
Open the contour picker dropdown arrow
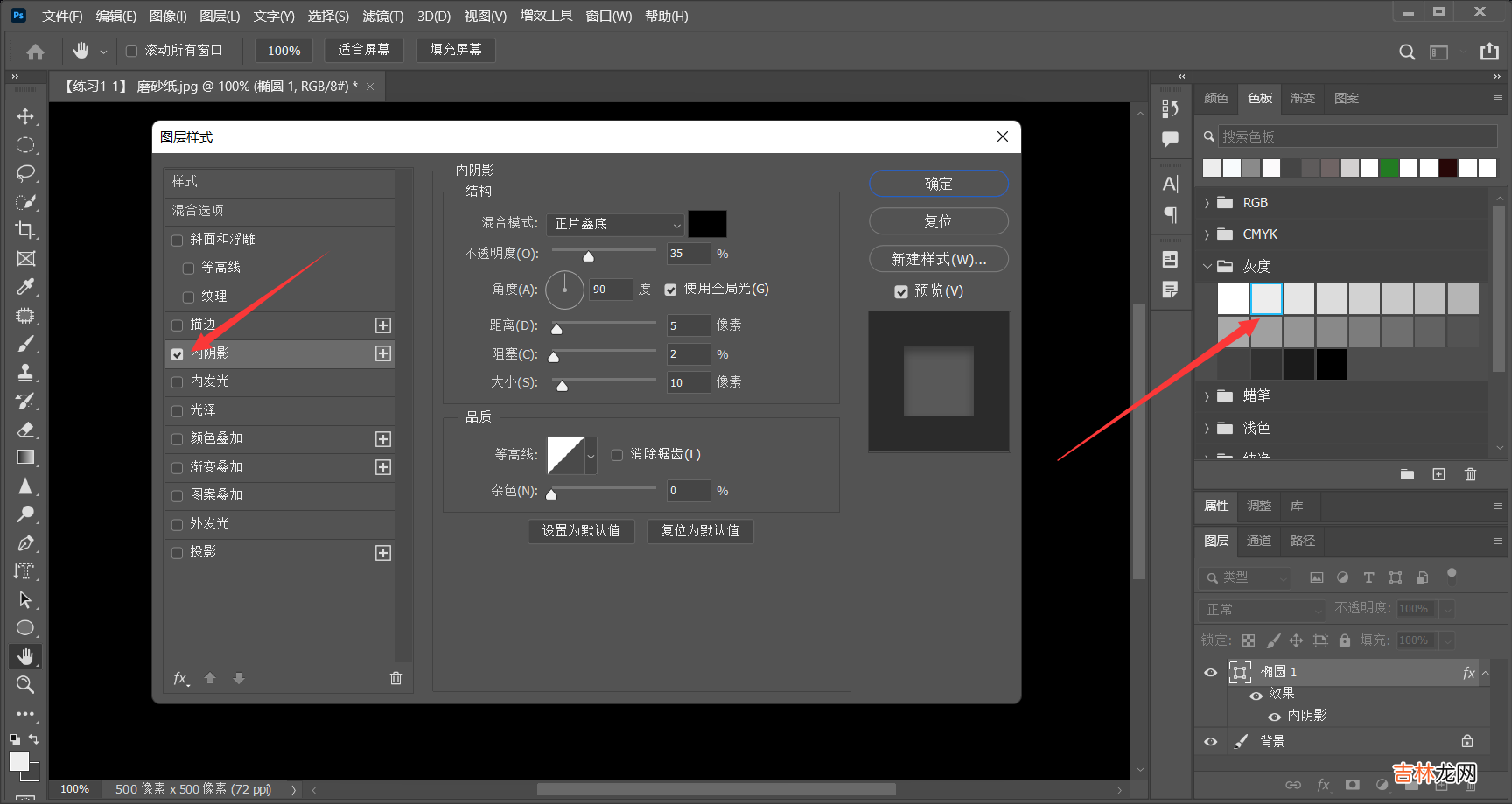tap(591, 456)
